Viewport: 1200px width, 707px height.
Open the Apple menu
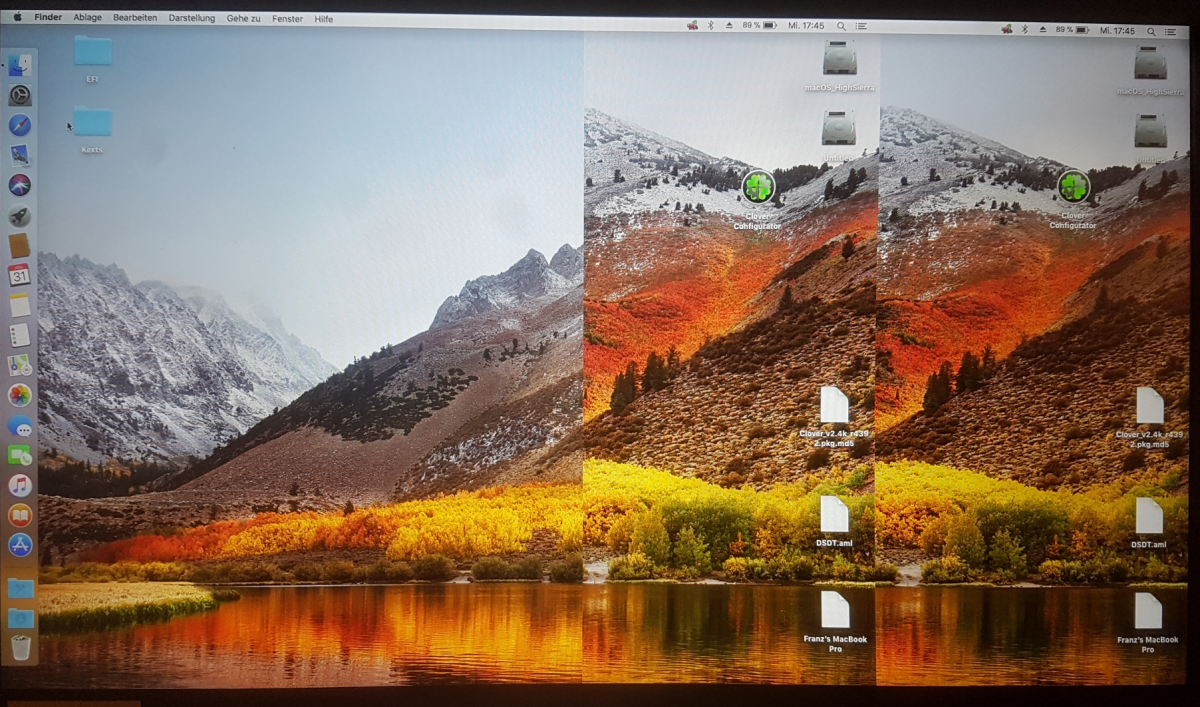[x=17, y=18]
